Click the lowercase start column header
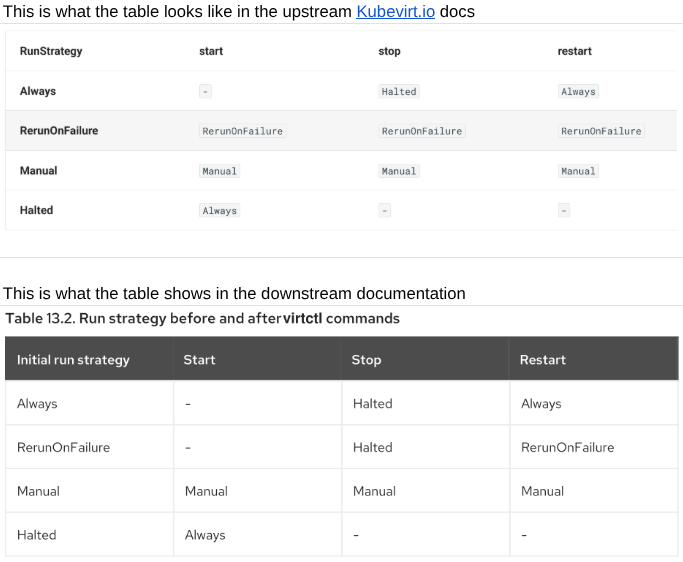683x562 pixels. click(211, 51)
